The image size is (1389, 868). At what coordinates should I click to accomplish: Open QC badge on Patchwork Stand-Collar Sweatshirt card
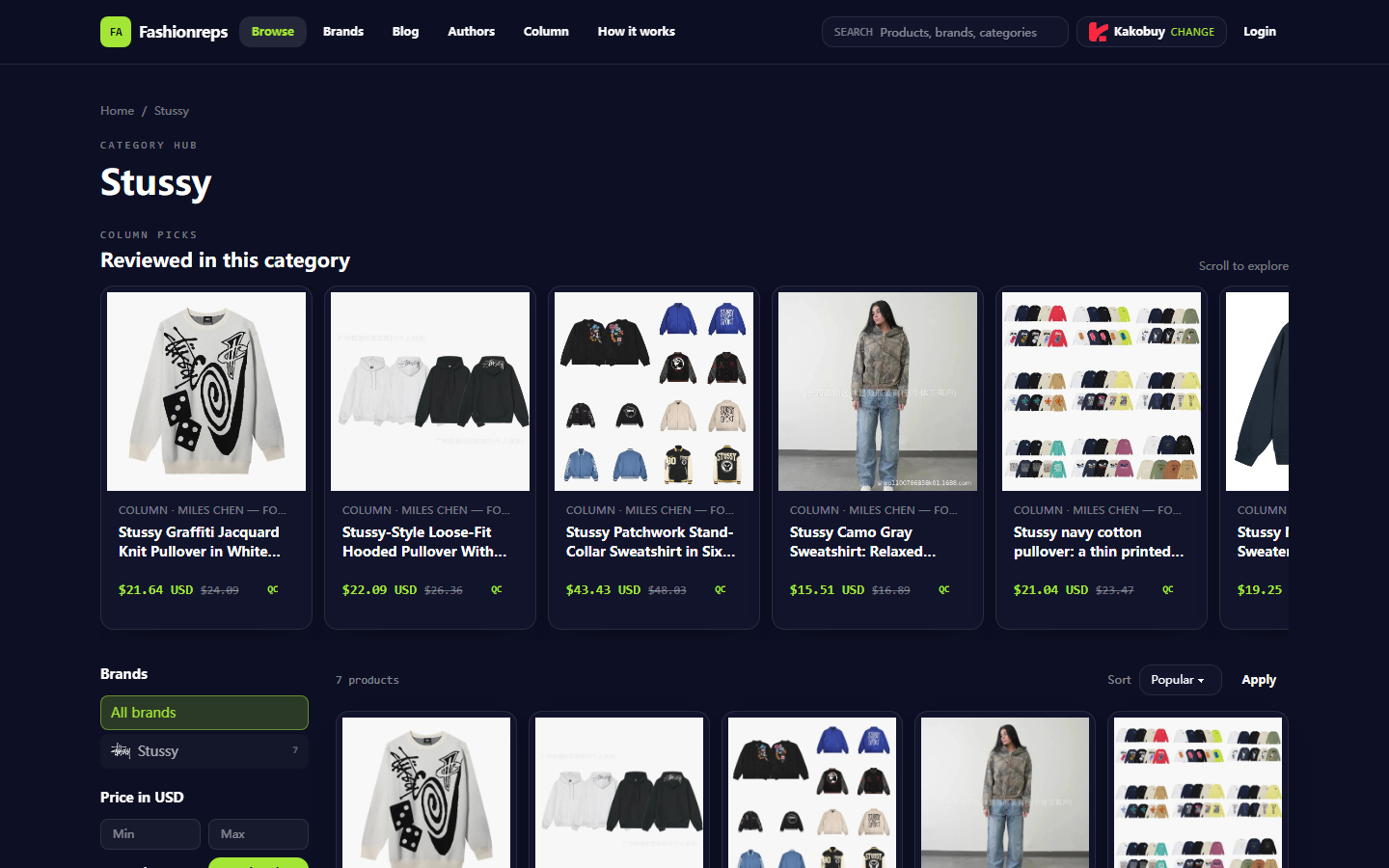(x=721, y=589)
